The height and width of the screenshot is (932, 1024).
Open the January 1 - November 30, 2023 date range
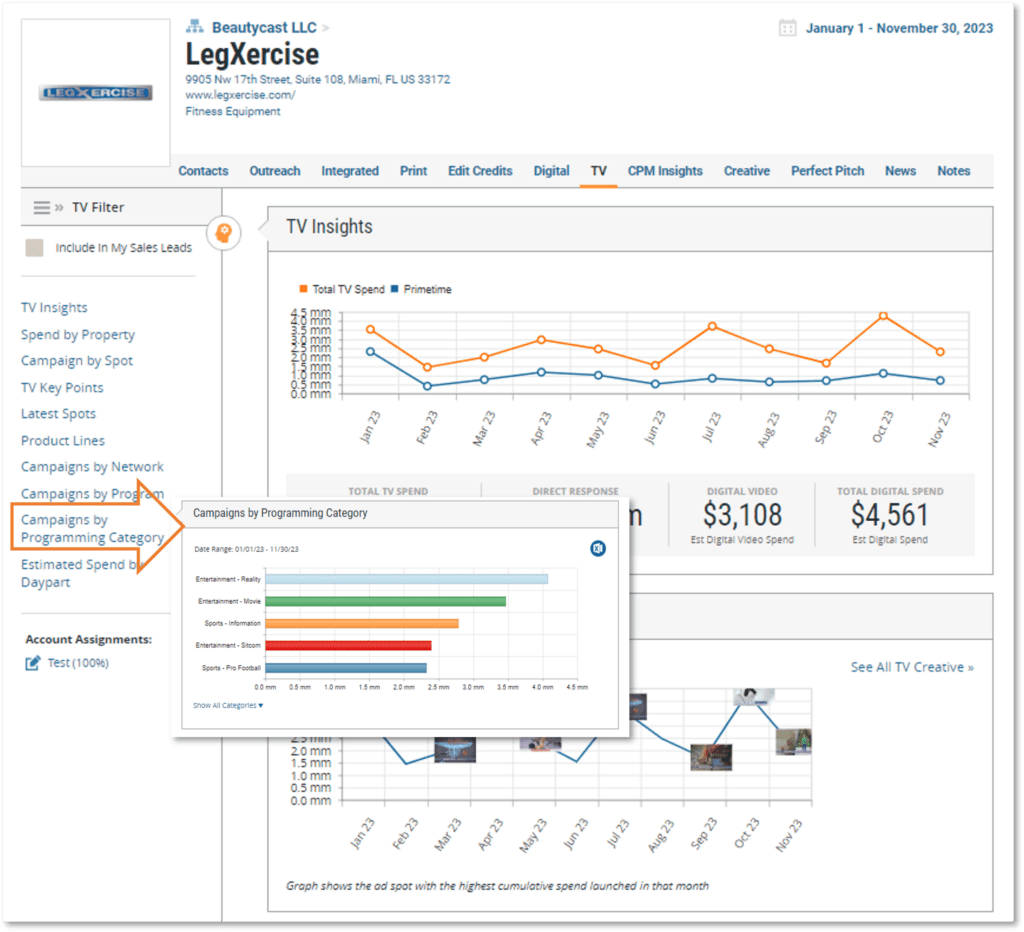click(899, 28)
